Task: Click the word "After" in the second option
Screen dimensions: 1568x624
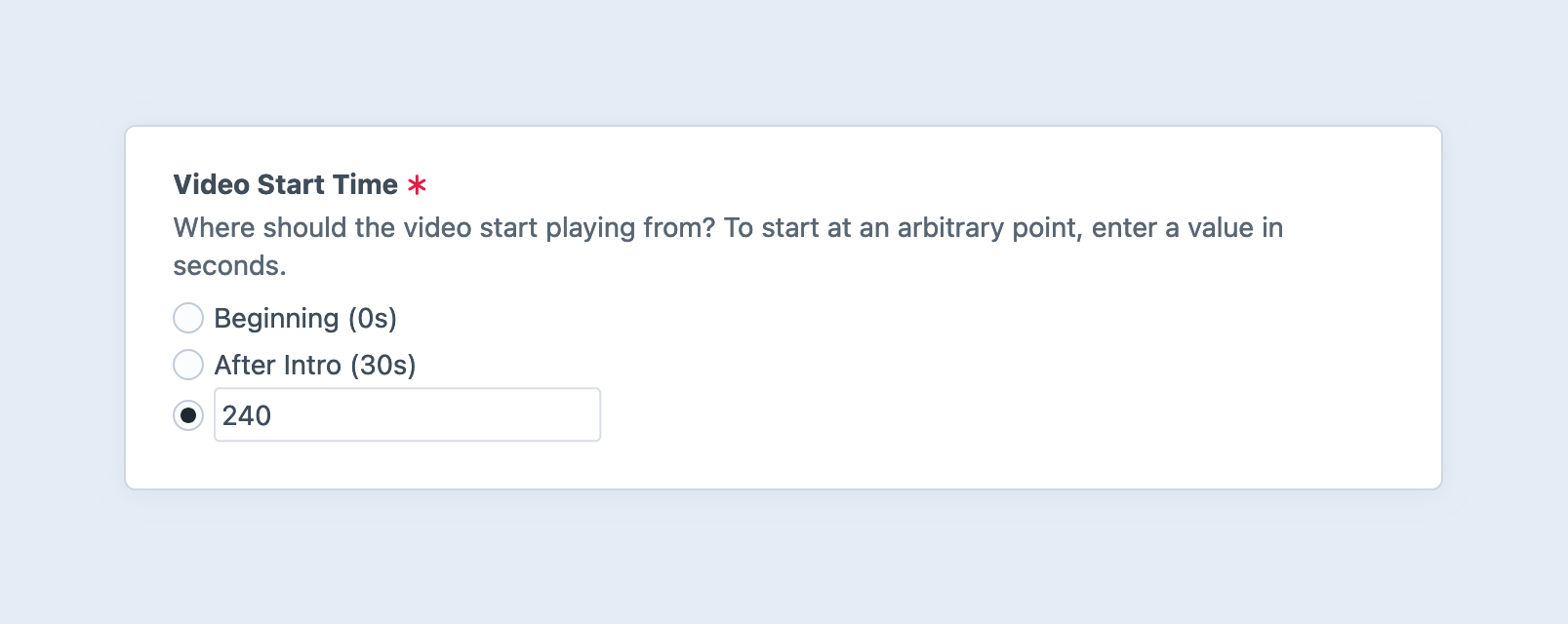Action: pos(244,365)
